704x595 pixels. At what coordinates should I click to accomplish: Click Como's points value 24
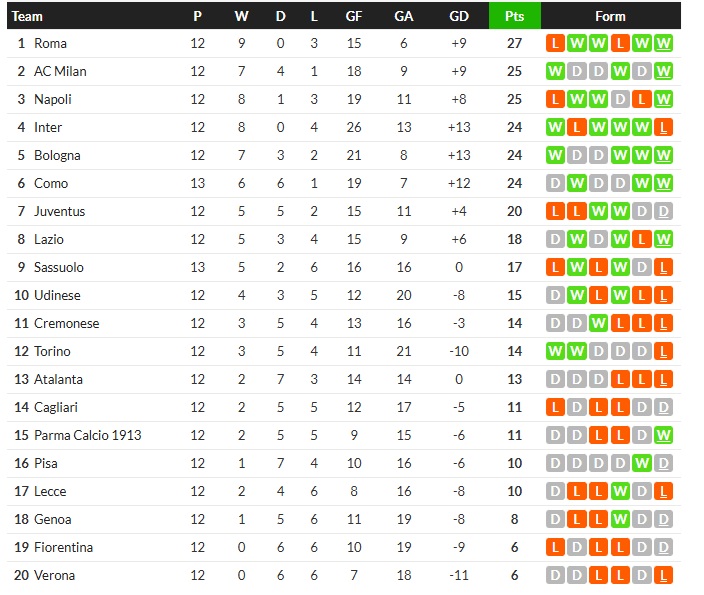tap(515, 183)
